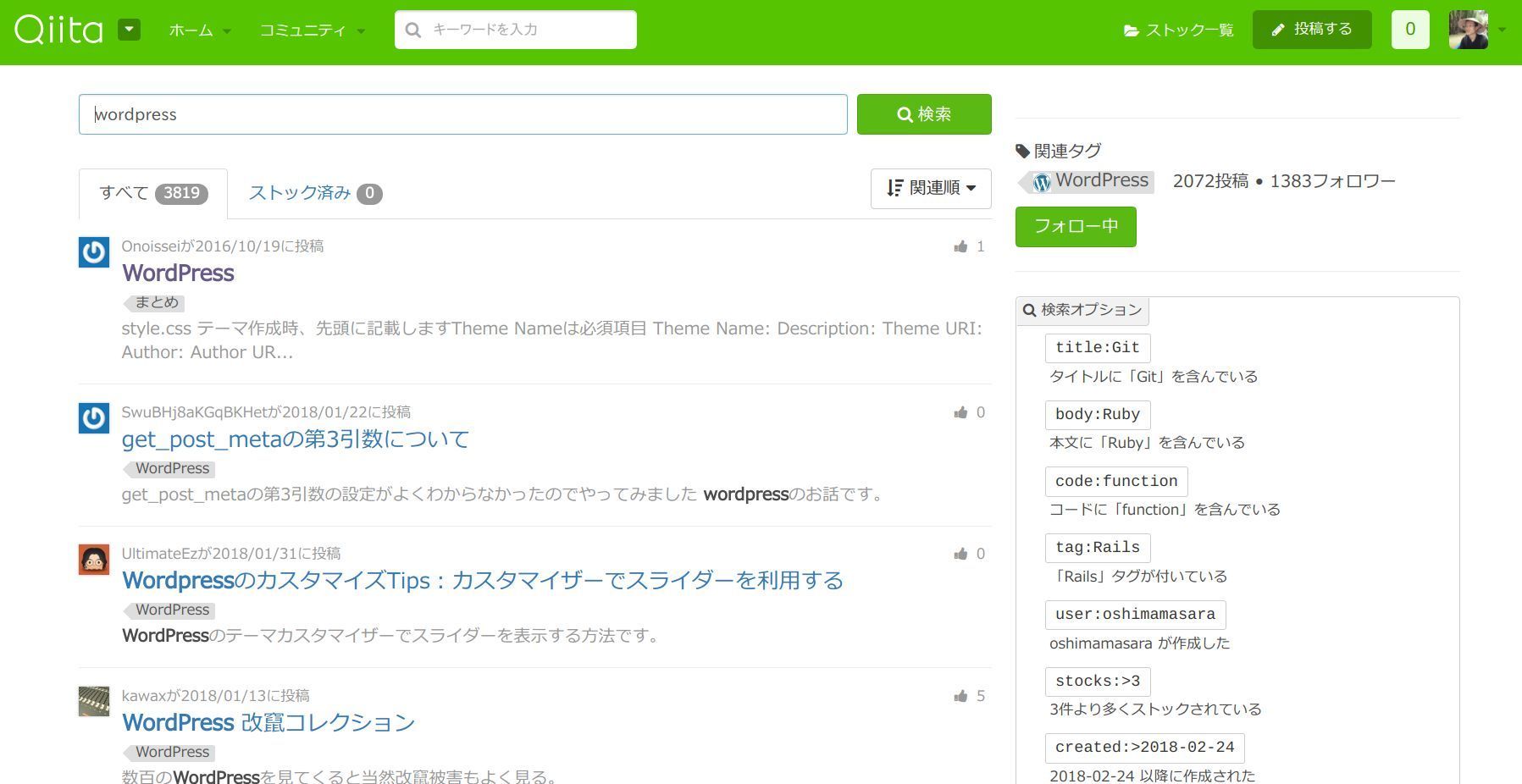Expand the user menu arrow beside avatar
Viewport: 1522px width, 784px height.
[x=1502, y=30]
